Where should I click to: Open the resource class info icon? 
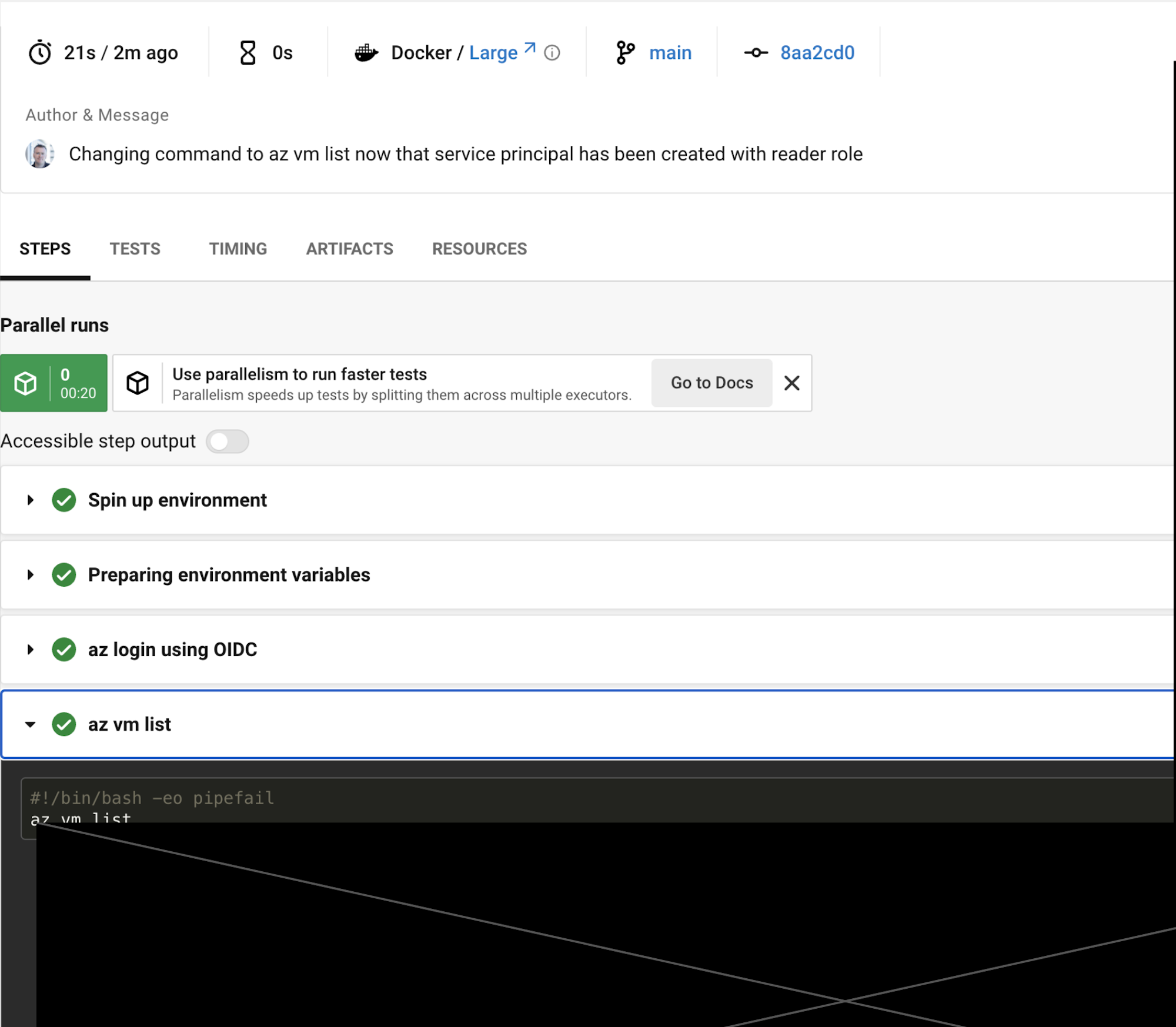tap(552, 53)
